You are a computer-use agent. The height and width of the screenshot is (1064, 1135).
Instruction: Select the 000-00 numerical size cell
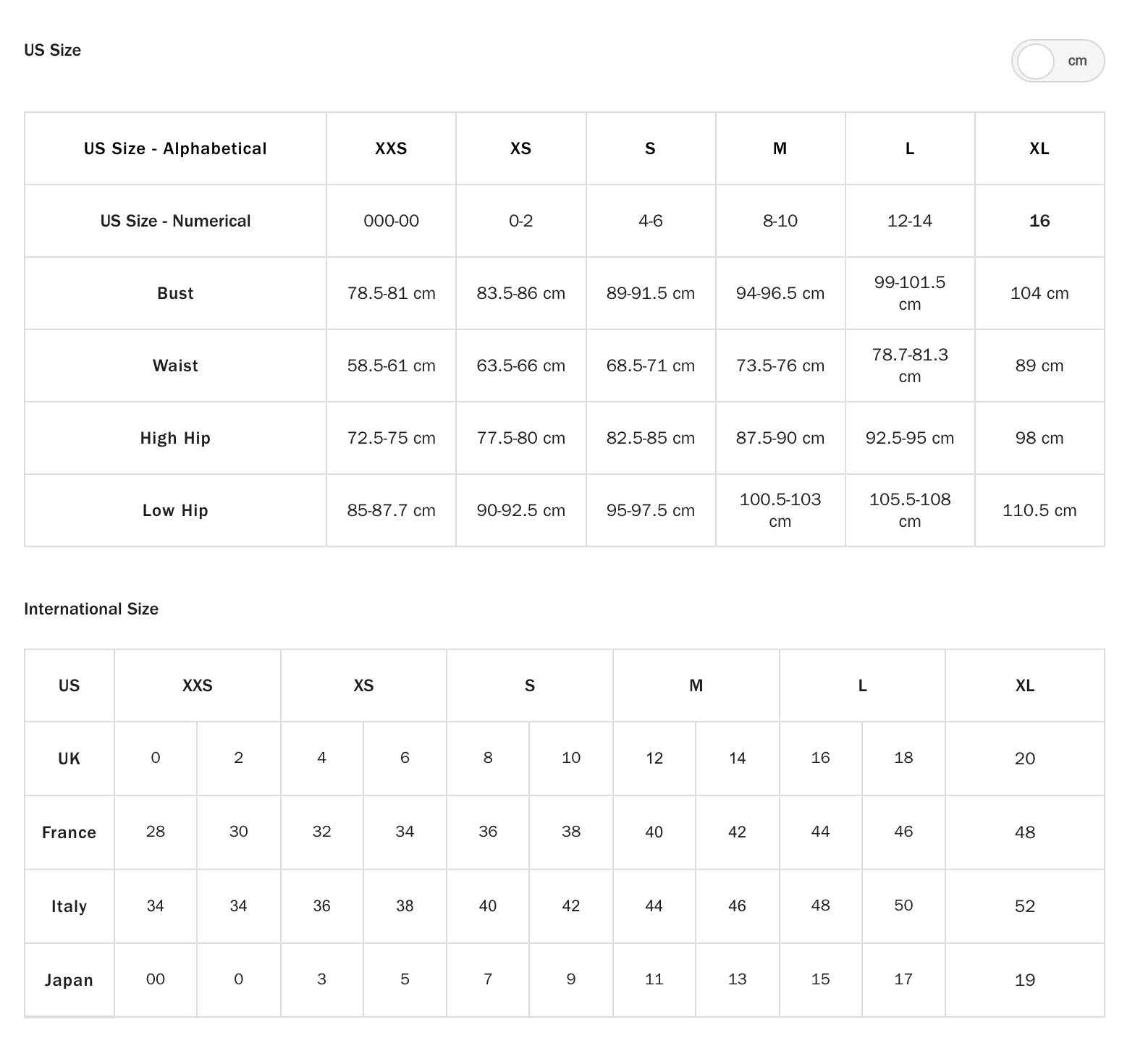391,221
